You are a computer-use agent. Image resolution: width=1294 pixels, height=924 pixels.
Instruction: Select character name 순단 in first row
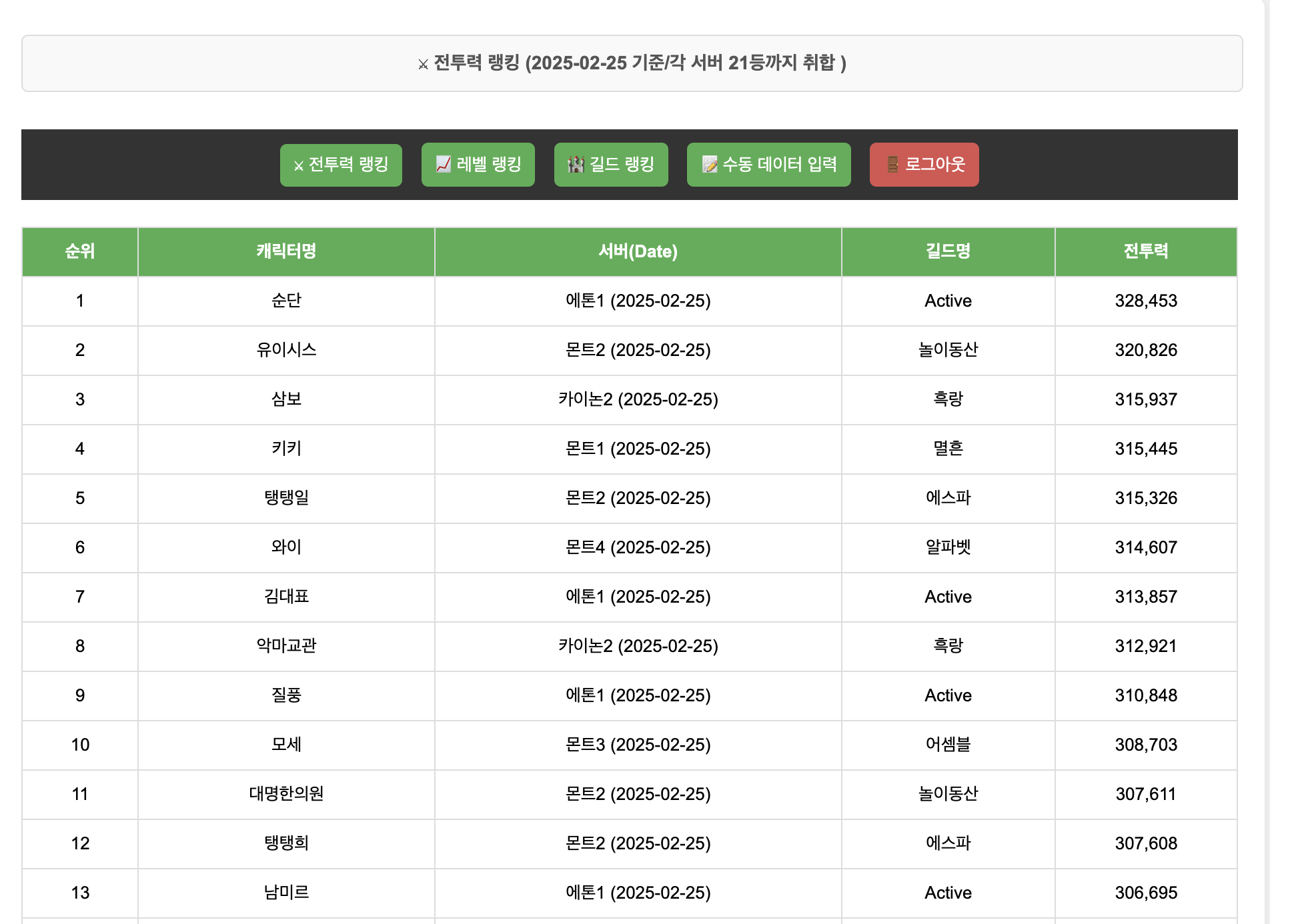click(286, 301)
